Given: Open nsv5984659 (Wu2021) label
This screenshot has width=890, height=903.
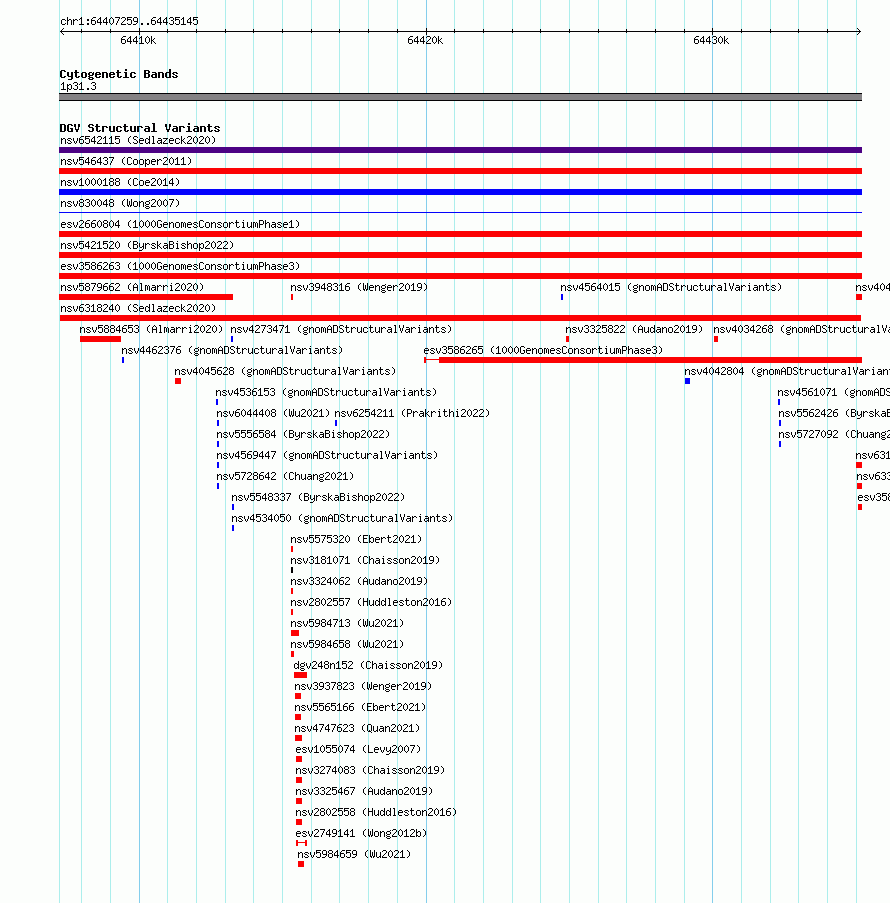Looking at the screenshot, I should coord(354,855).
